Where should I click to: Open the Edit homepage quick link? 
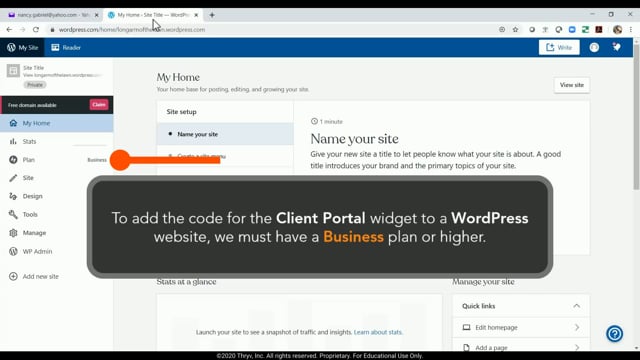(521, 327)
